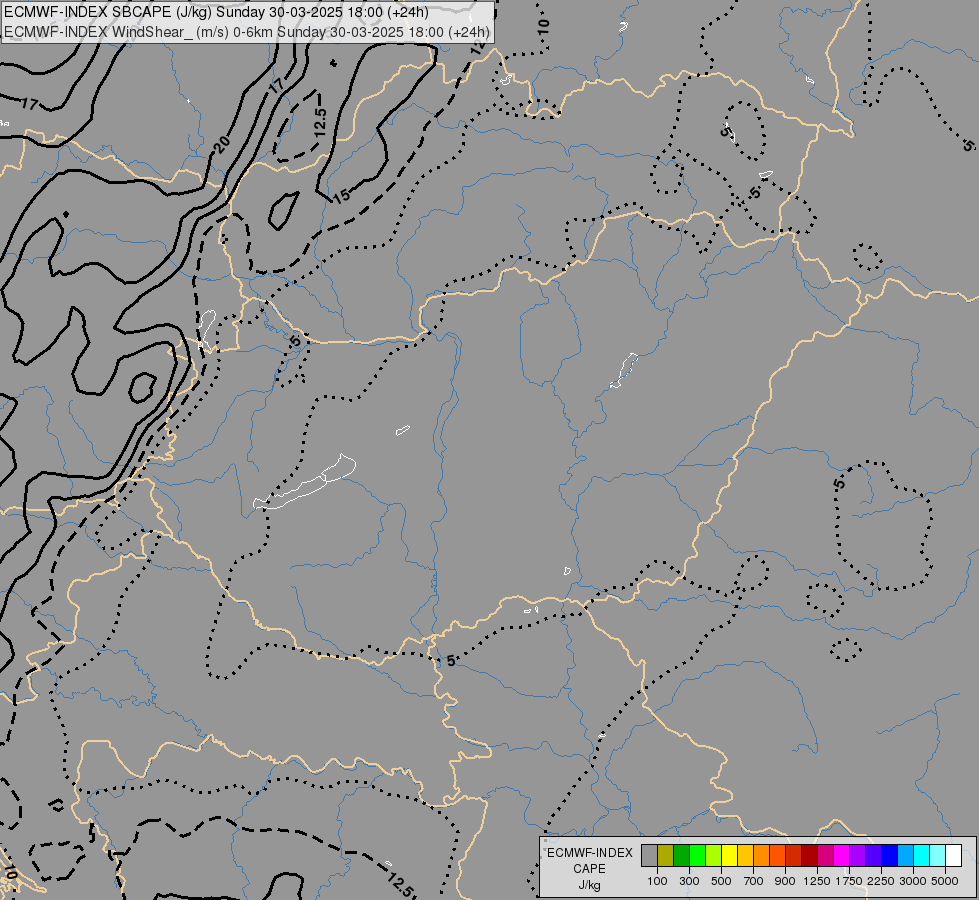The height and width of the screenshot is (900, 979).
Task: Click the legend value '1750'
Action: pos(849,881)
